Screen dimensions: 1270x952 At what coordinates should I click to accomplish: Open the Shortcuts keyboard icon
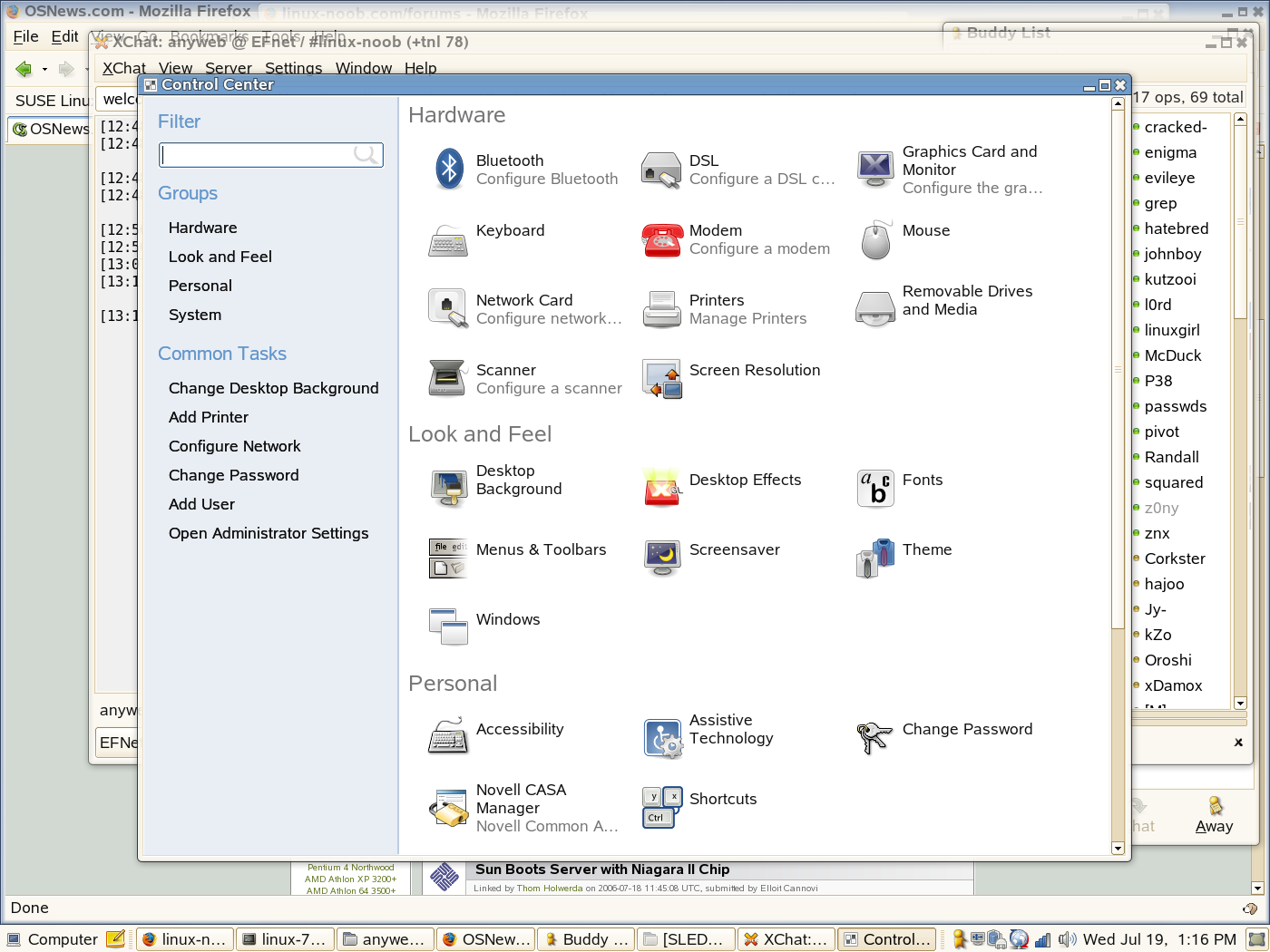(x=661, y=807)
